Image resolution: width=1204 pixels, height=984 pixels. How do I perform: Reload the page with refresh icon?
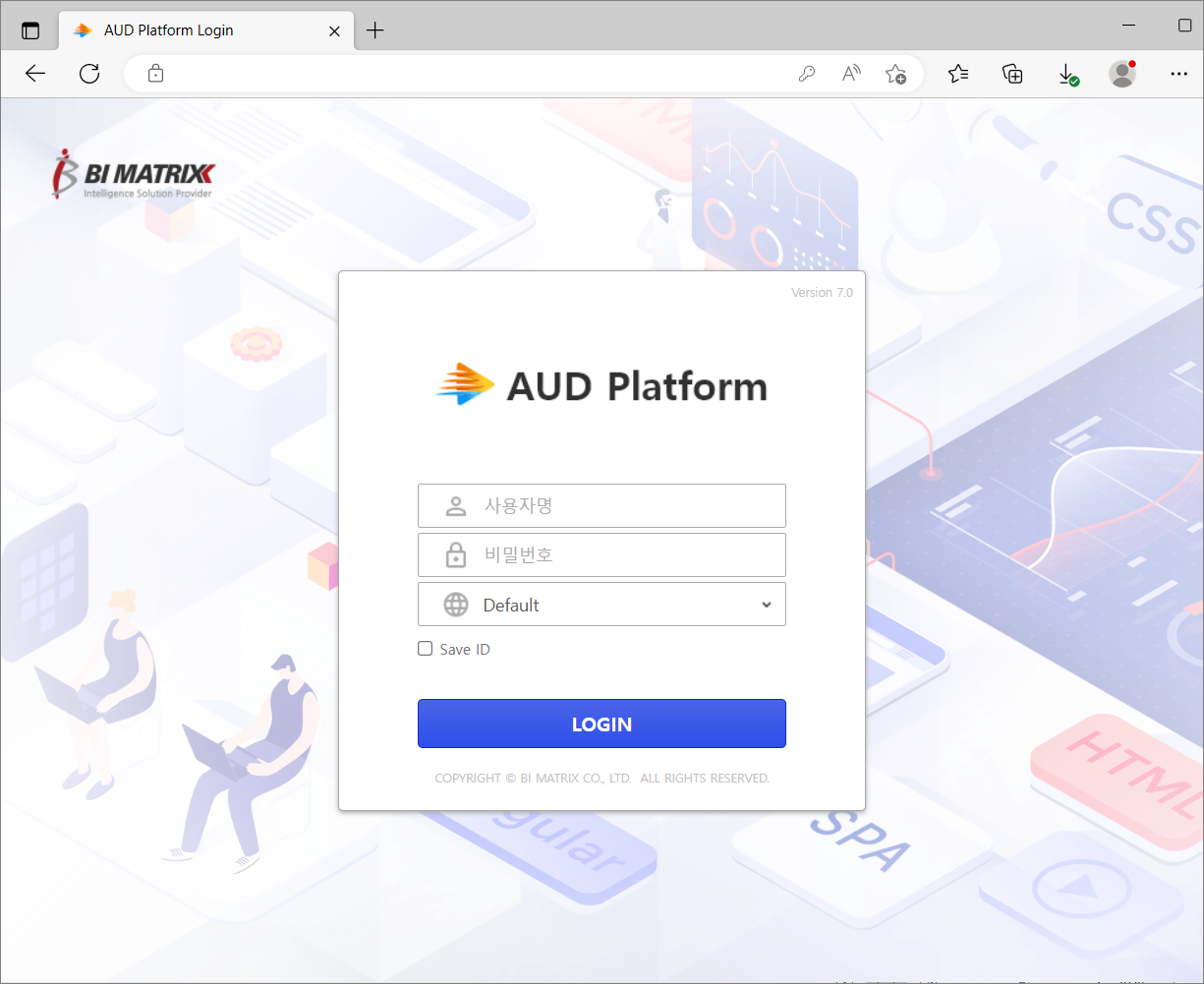click(89, 74)
